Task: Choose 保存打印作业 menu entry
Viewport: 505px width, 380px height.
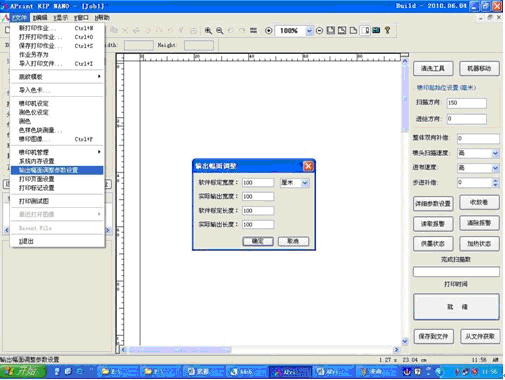Action: pyautogui.click(x=57, y=46)
